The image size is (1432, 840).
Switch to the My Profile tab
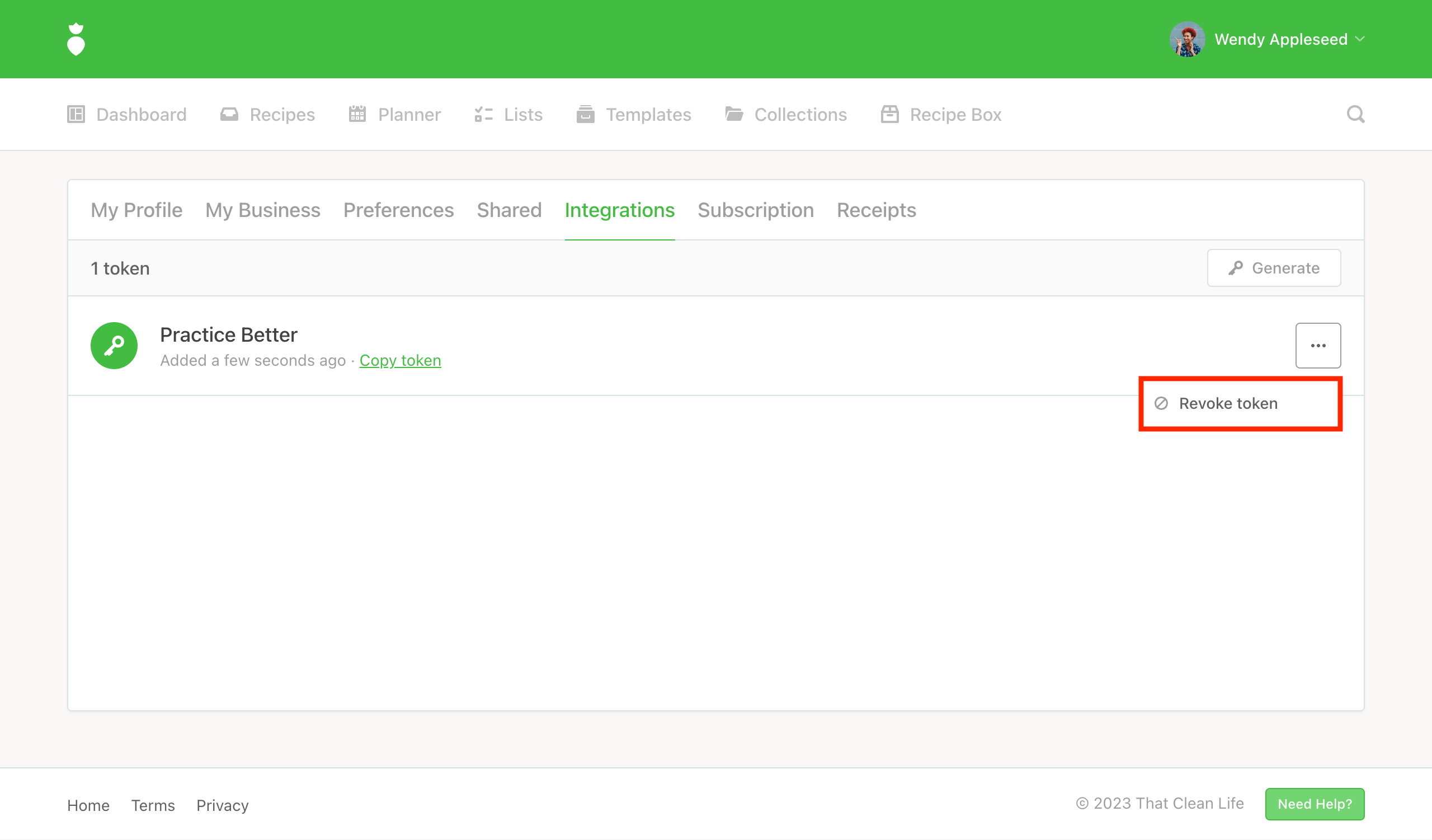tap(136, 210)
